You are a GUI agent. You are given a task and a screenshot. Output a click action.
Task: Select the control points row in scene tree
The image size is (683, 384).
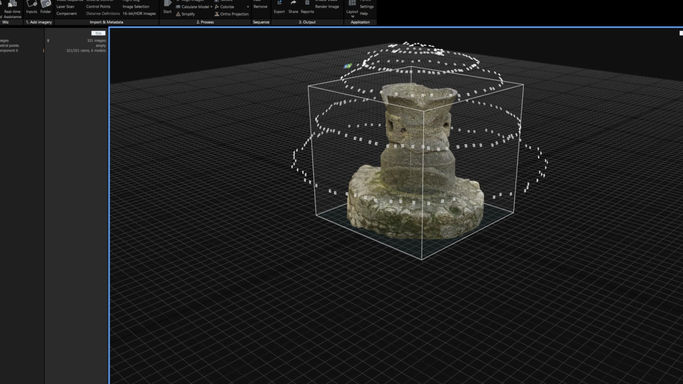coord(10,46)
